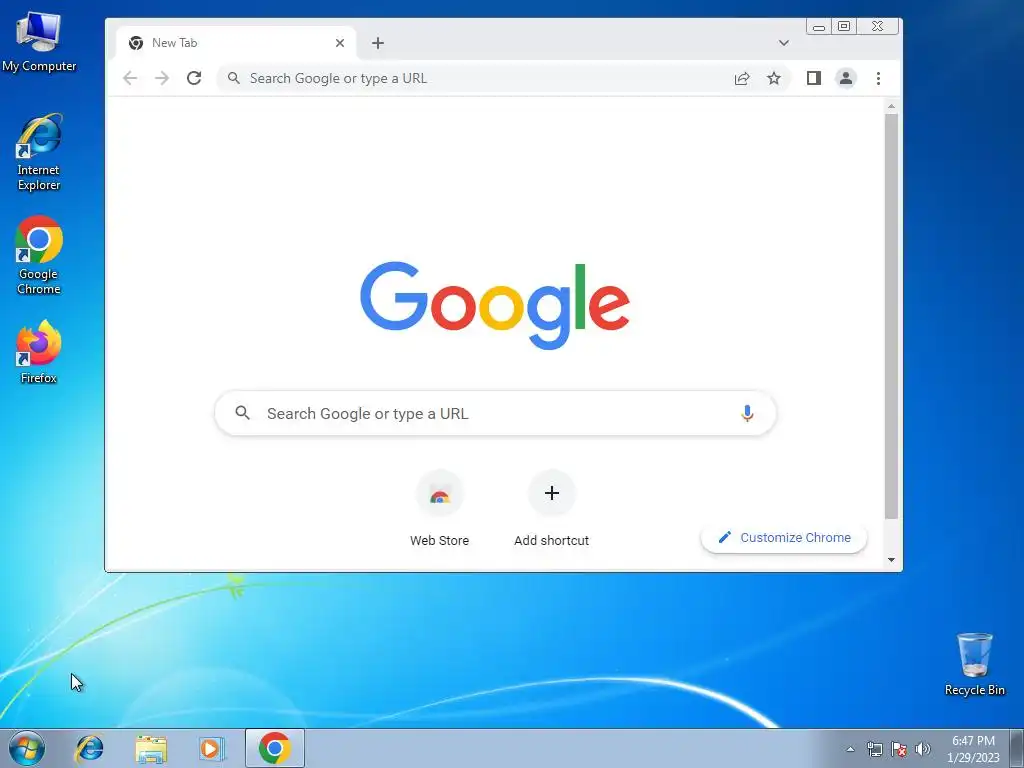1024x768 pixels.
Task: Open the Web Store shortcut
Action: (x=440, y=509)
